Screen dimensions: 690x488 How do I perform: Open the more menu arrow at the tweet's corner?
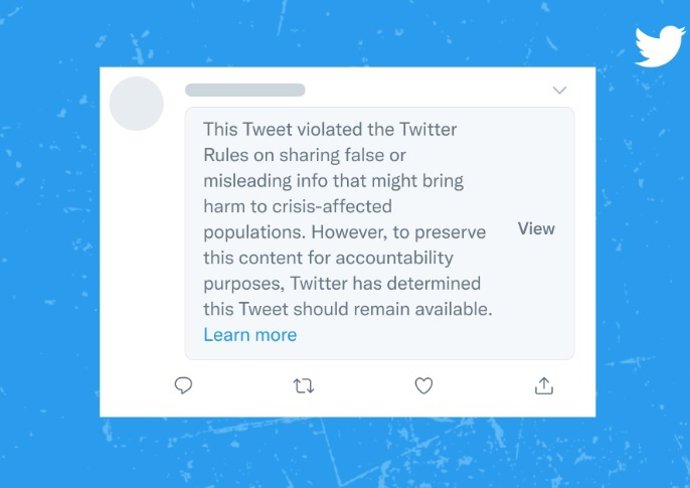[559, 91]
